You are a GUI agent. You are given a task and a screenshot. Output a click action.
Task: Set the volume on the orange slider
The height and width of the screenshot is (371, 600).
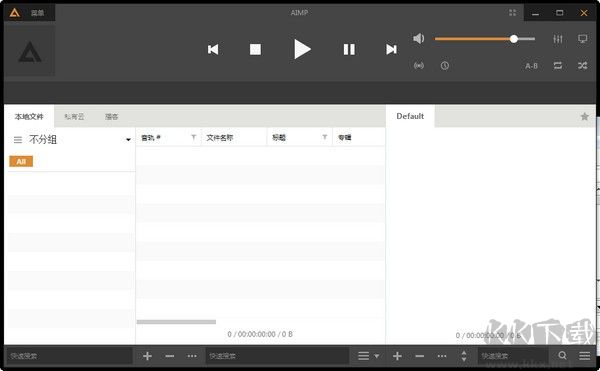click(485, 39)
